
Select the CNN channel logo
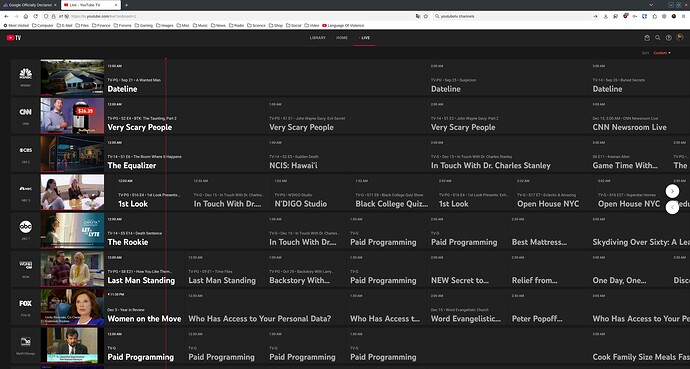[x=26, y=112]
